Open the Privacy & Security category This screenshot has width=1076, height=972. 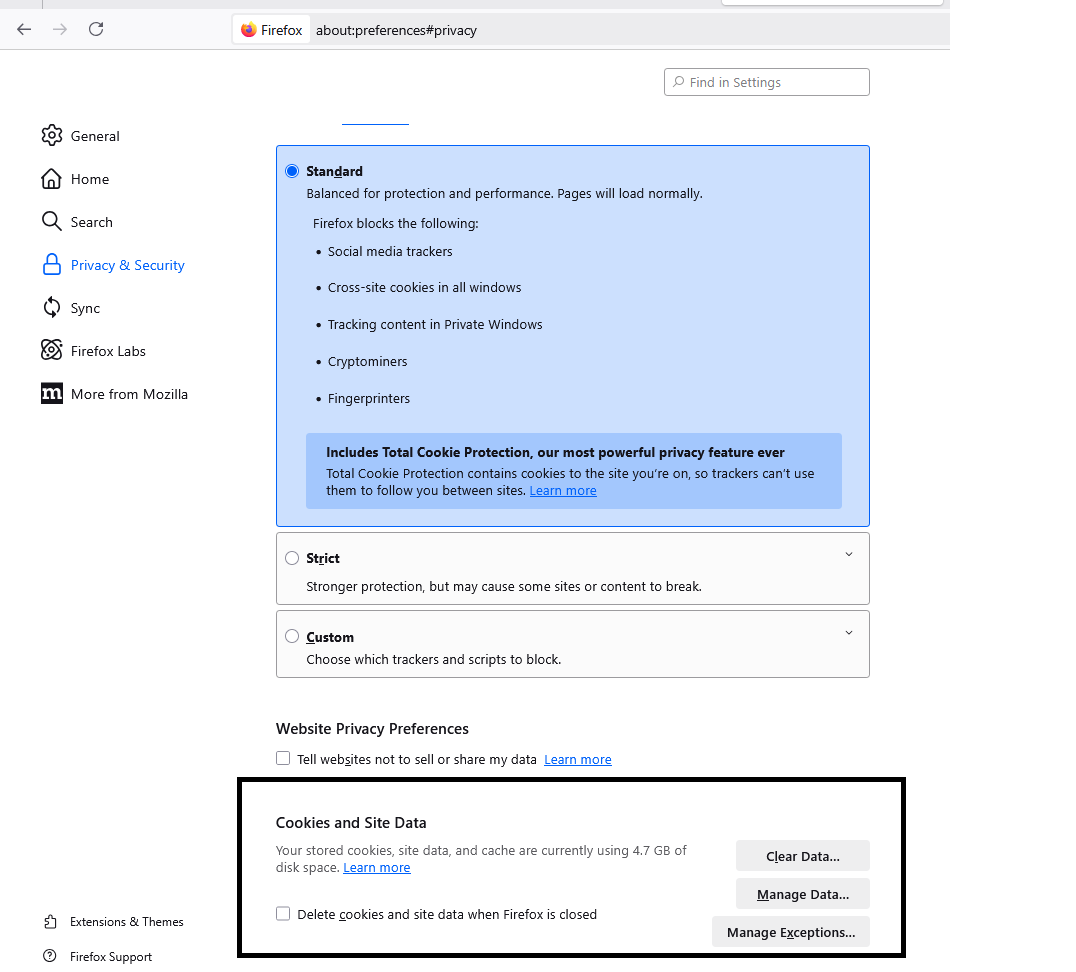tap(128, 266)
